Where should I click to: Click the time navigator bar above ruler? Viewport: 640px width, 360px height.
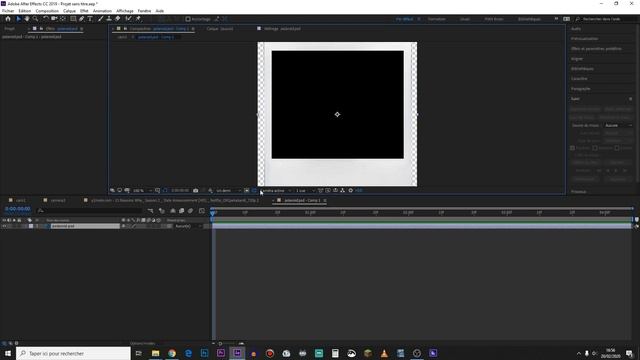point(422,208)
